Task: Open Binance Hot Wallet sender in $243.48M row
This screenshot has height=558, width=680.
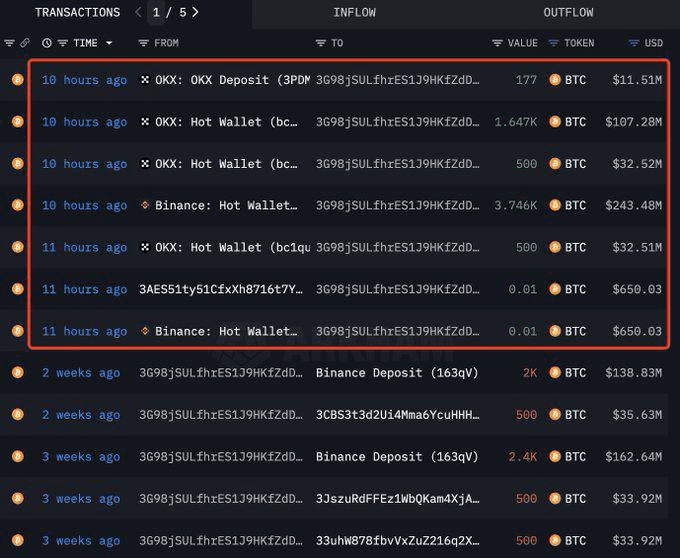Action: tap(226, 205)
